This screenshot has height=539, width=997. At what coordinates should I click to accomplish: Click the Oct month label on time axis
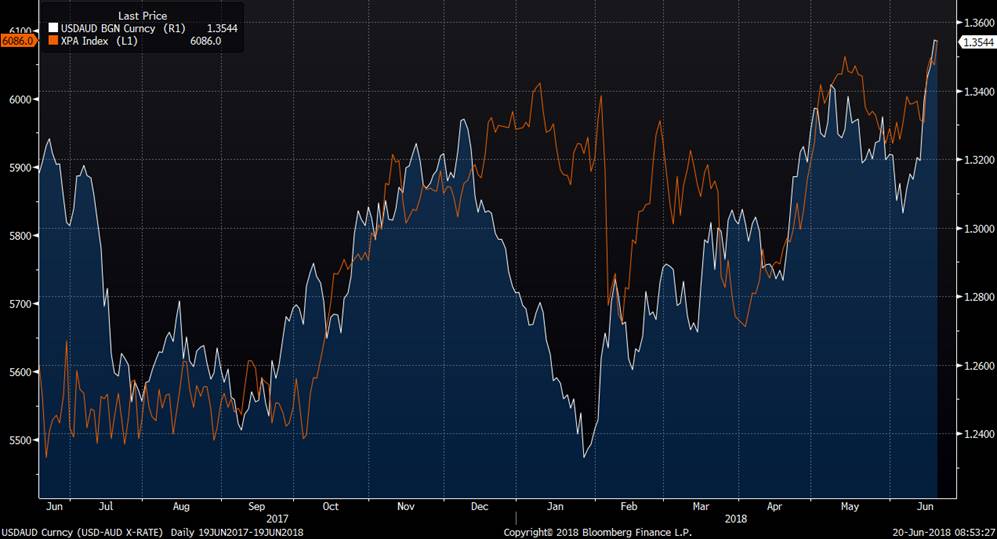[331, 507]
